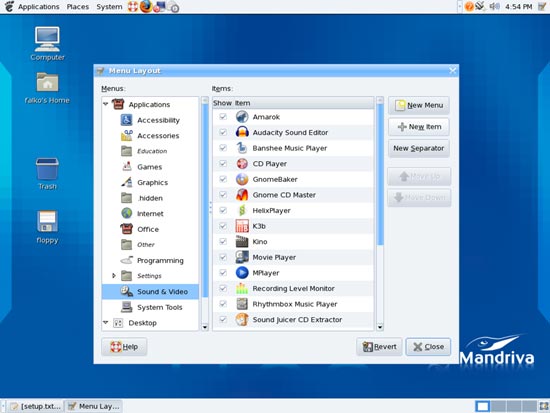Select the HelixPlayer icon

click(242, 211)
